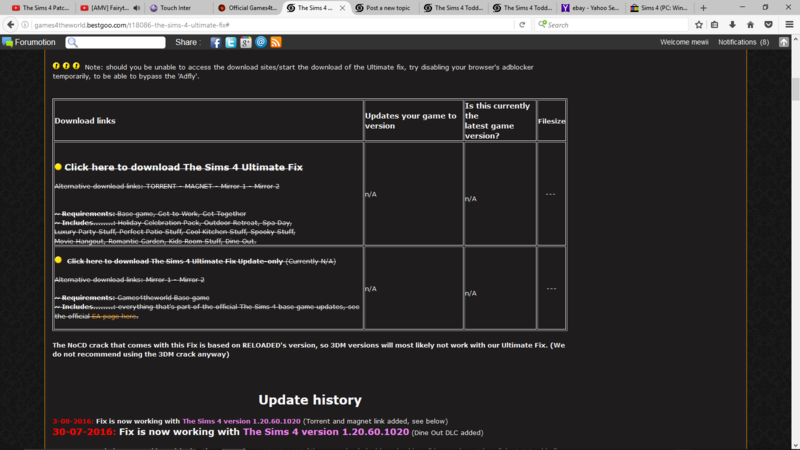The height and width of the screenshot is (450, 800).
Task: Show site information icon in address bar
Action: [x=25, y=24]
